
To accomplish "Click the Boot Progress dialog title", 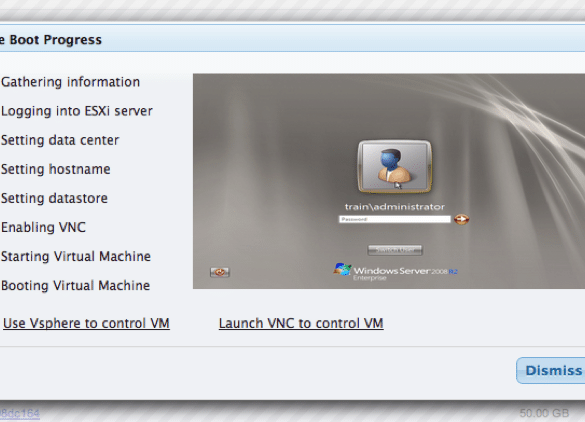I will pos(51,40).
